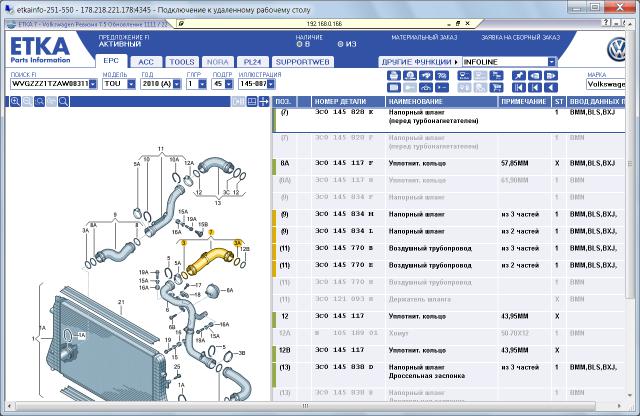Open the ПОДГР dropdown showing 45
Screen dimensions: 640x416
pos(229,84)
